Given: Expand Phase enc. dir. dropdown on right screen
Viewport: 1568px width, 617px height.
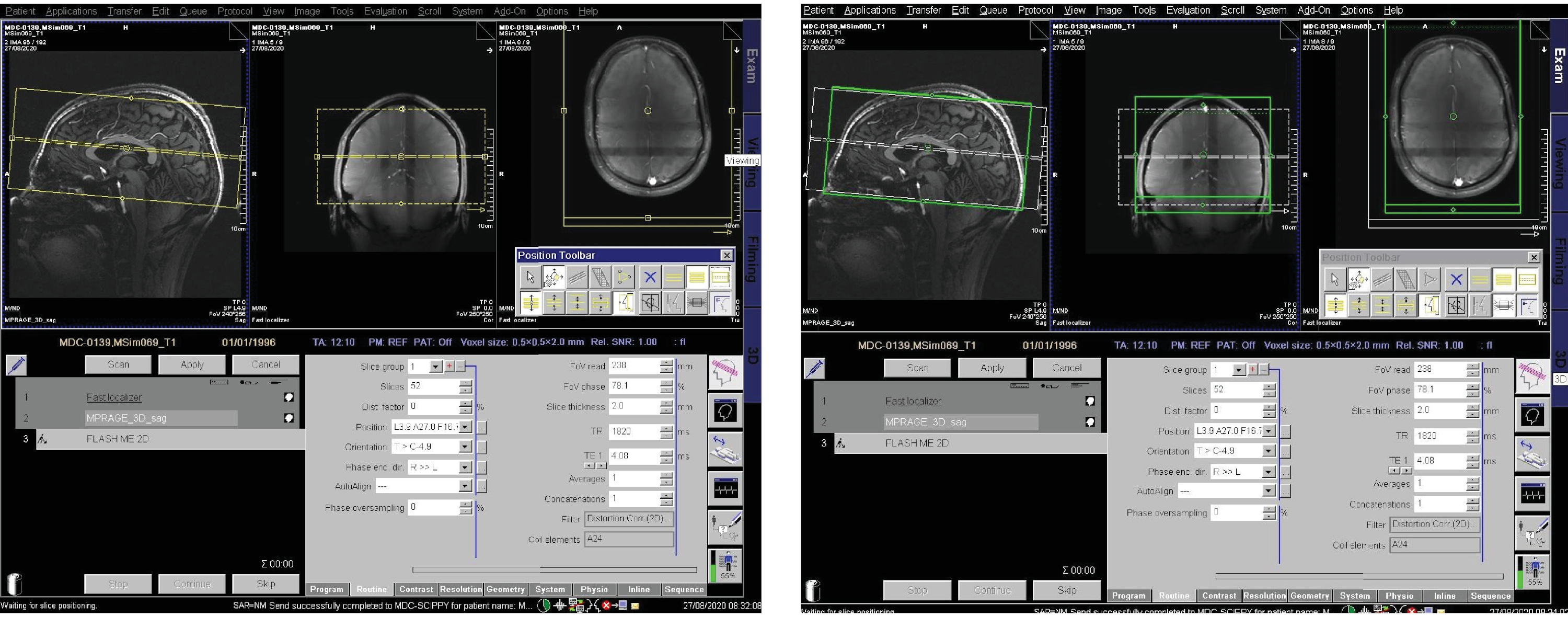Looking at the screenshot, I should click(x=1269, y=472).
